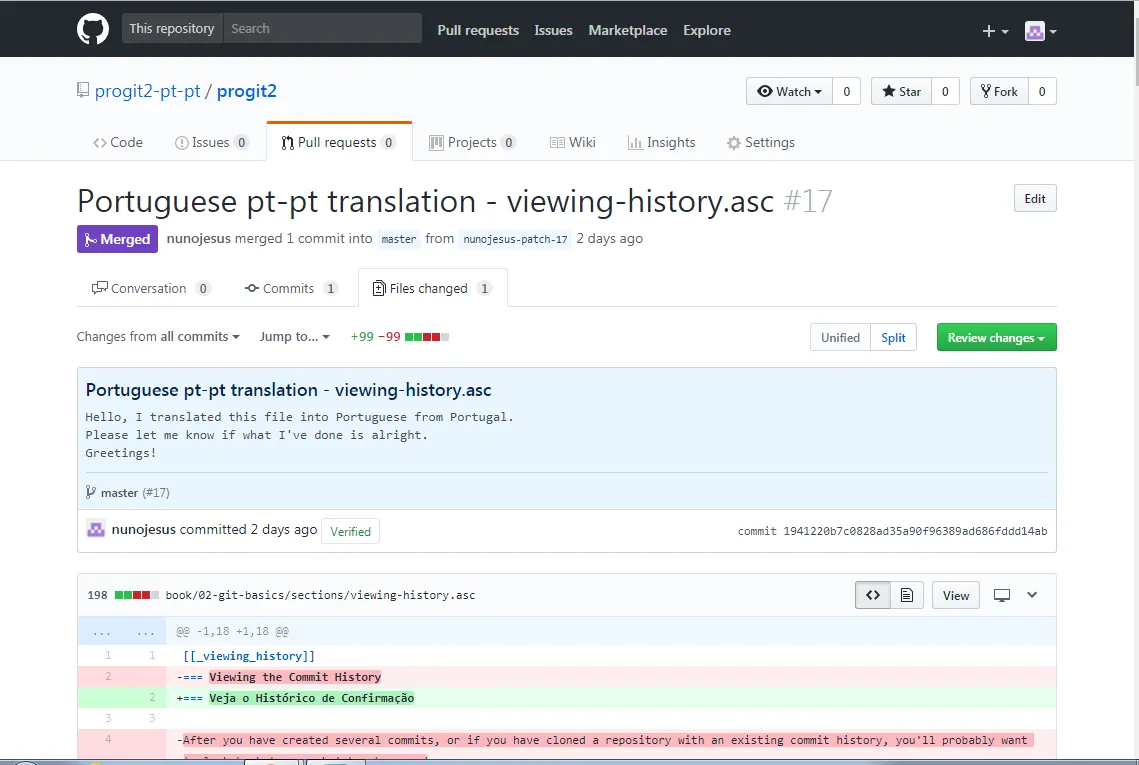Image resolution: width=1139 pixels, height=765 pixels.
Task: Collapse the viewing-history.asc file diff chevron
Action: tap(1031, 595)
